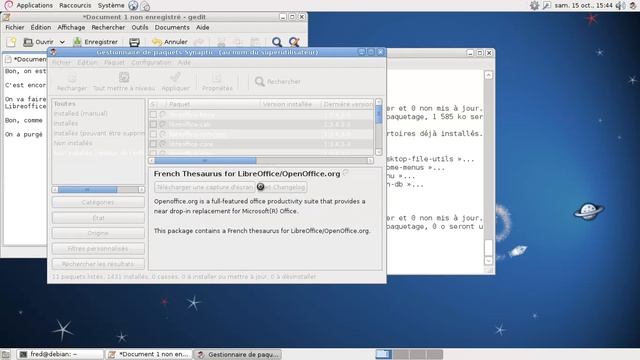Image resolution: width=640 pixels, height=360 pixels.
Task: Click the État filter button
Action: point(98,218)
